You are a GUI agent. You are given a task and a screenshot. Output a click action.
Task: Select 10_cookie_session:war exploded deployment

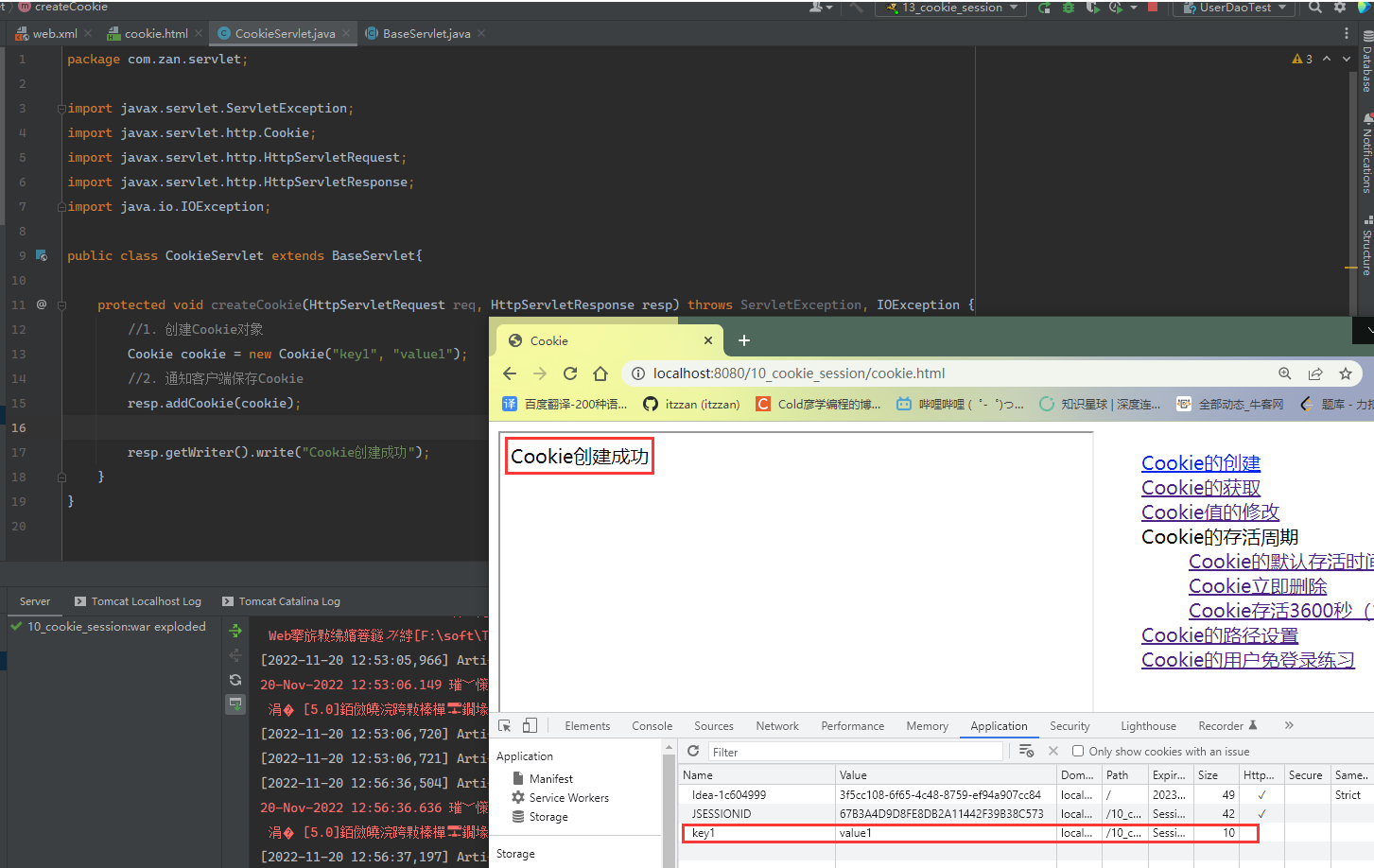(108, 627)
